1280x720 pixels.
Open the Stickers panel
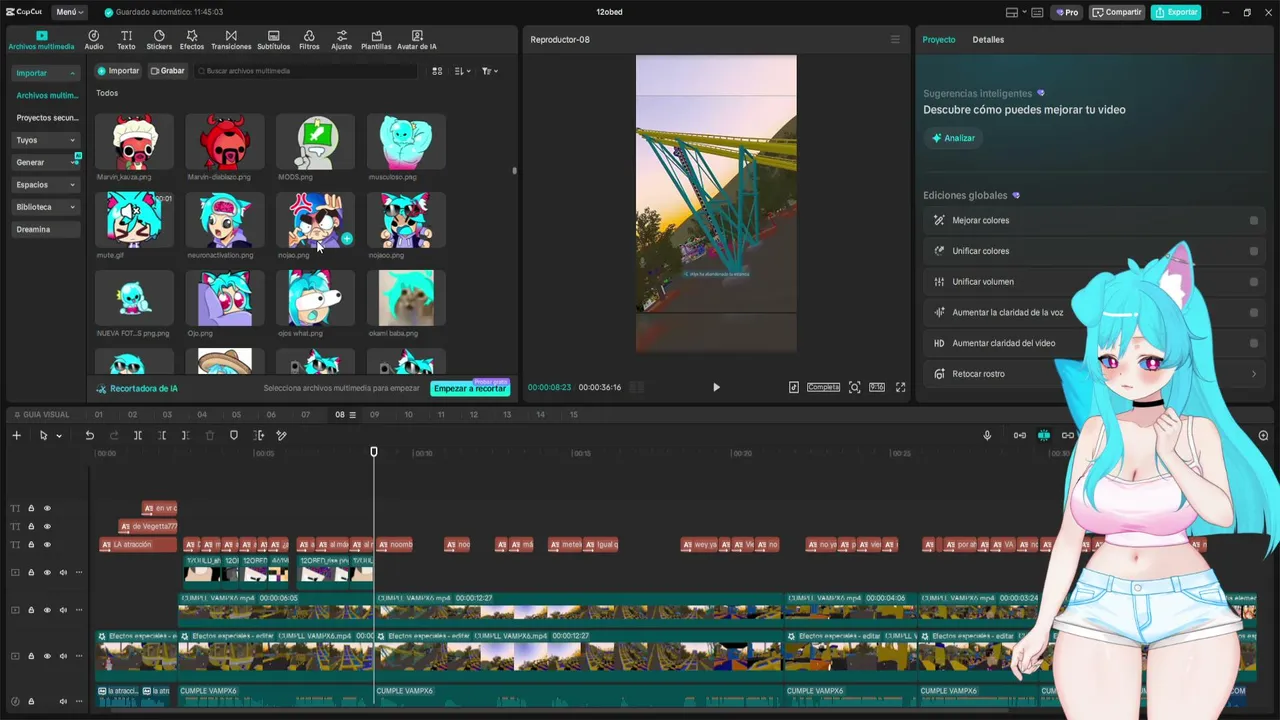(x=159, y=40)
